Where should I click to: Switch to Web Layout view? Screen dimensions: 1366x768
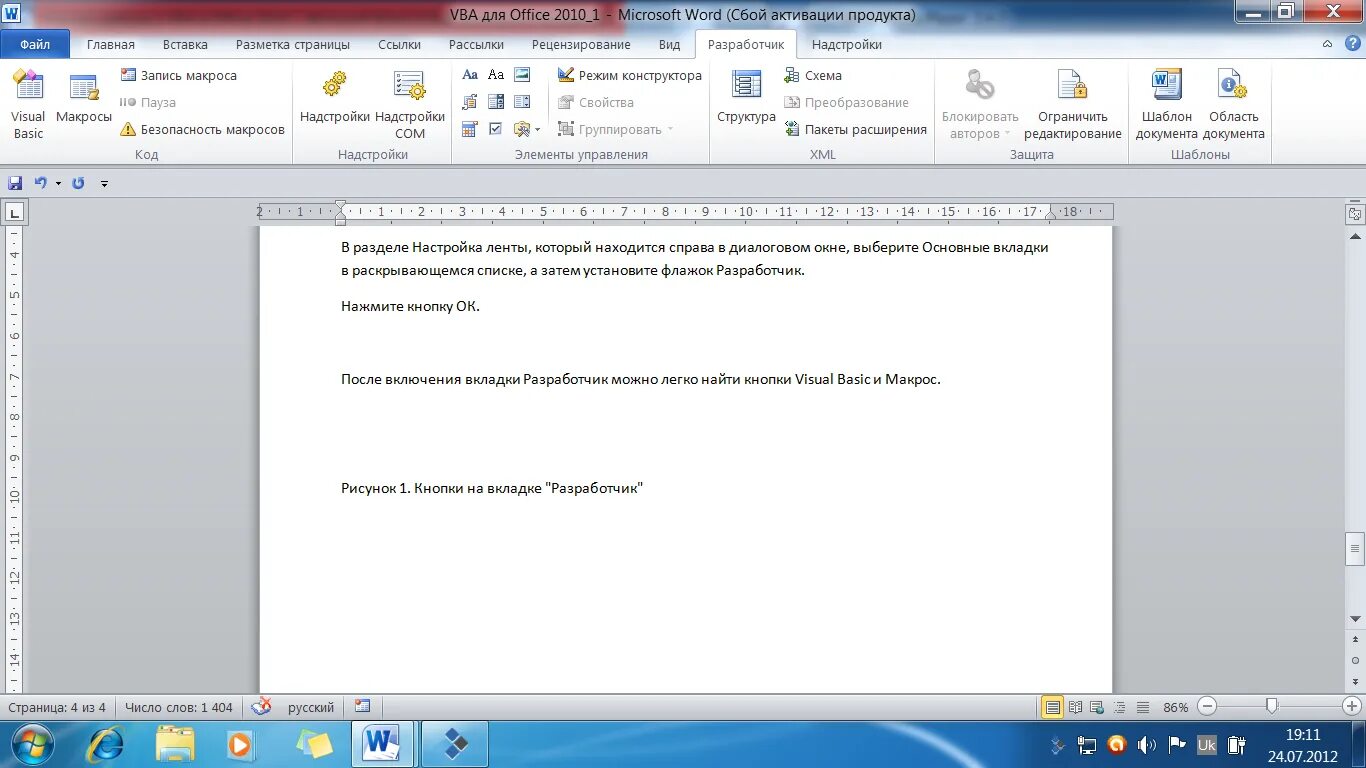tap(1098, 707)
